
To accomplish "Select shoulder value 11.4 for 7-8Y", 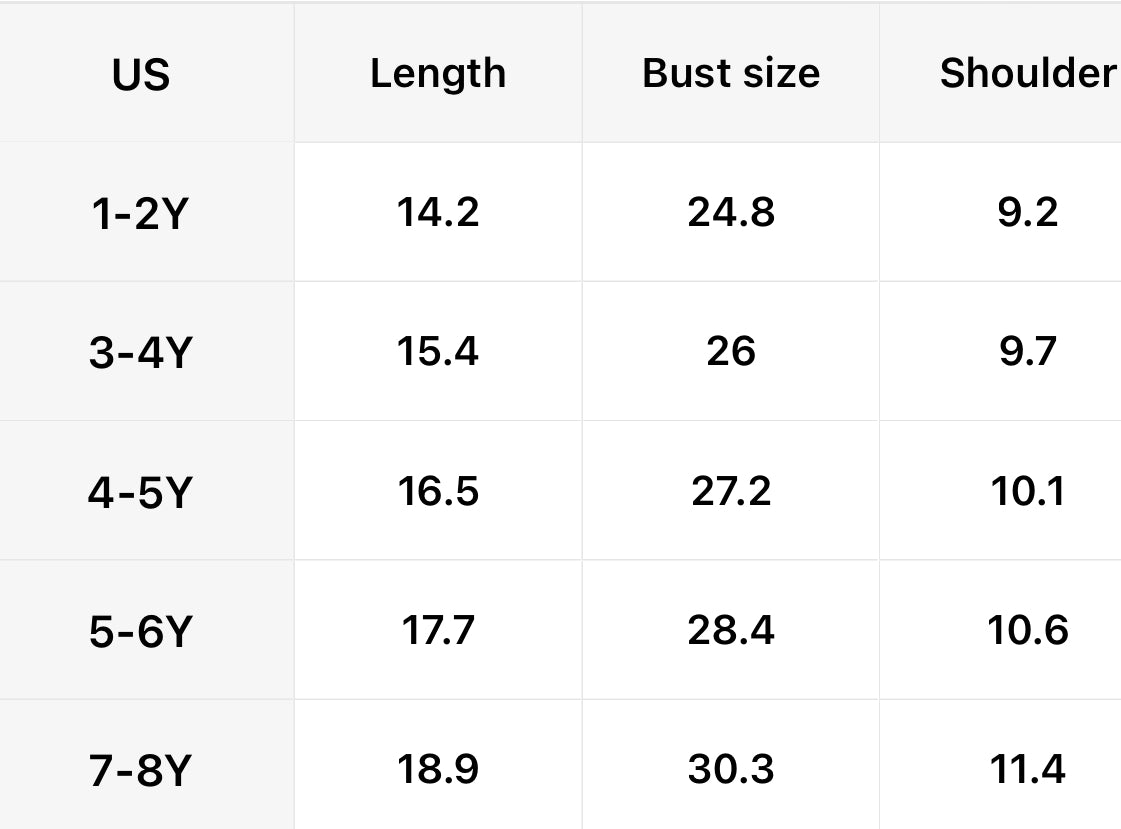I will (1028, 769).
